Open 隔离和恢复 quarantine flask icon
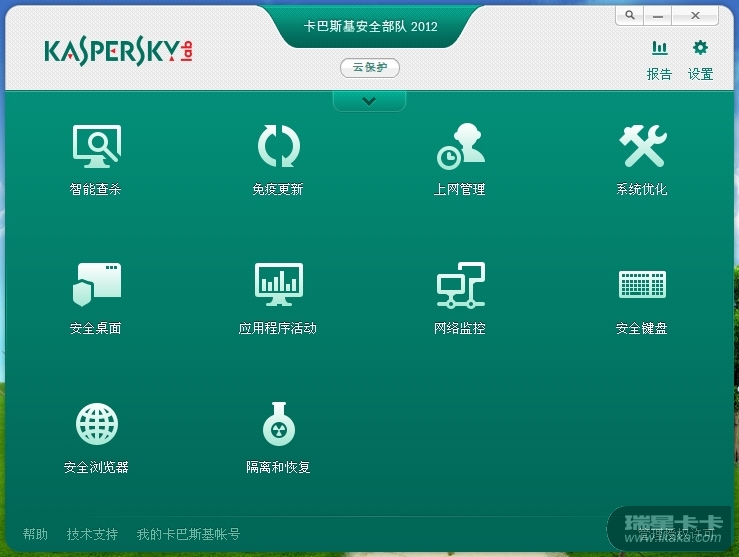The height and width of the screenshot is (557, 739). coord(279,424)
